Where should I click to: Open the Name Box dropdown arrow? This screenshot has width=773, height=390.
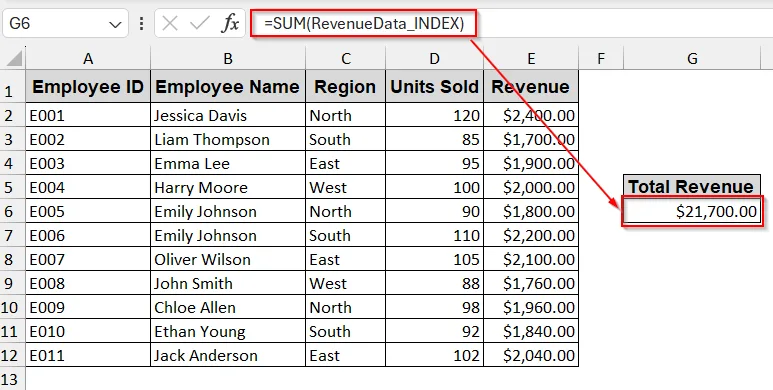pos(115,24)
